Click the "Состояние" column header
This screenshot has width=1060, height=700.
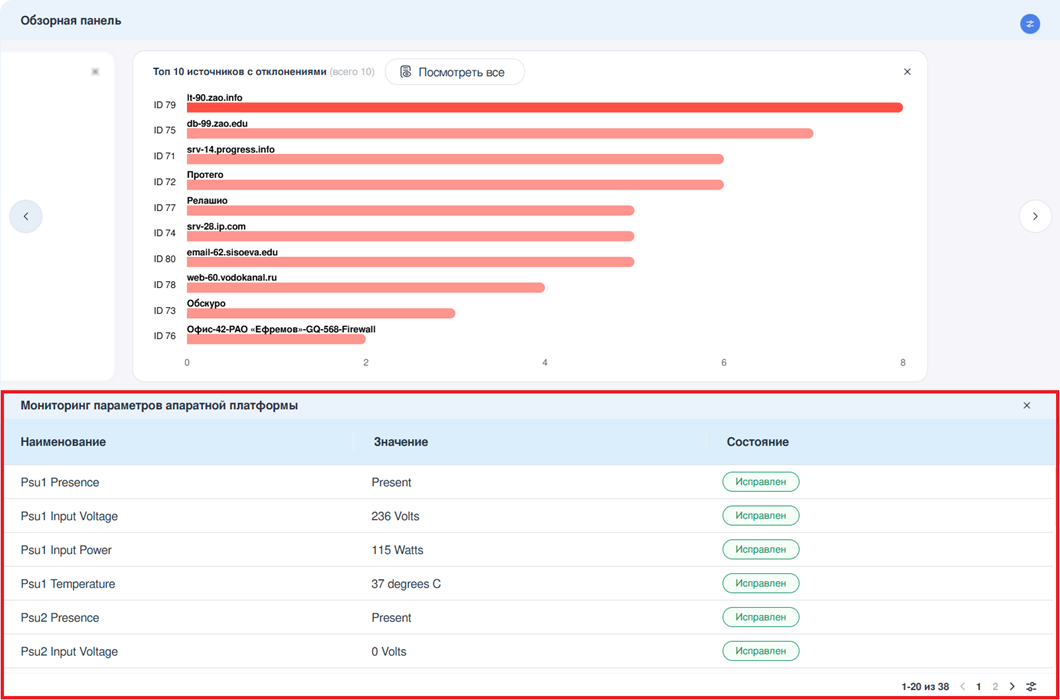[757, 442]
